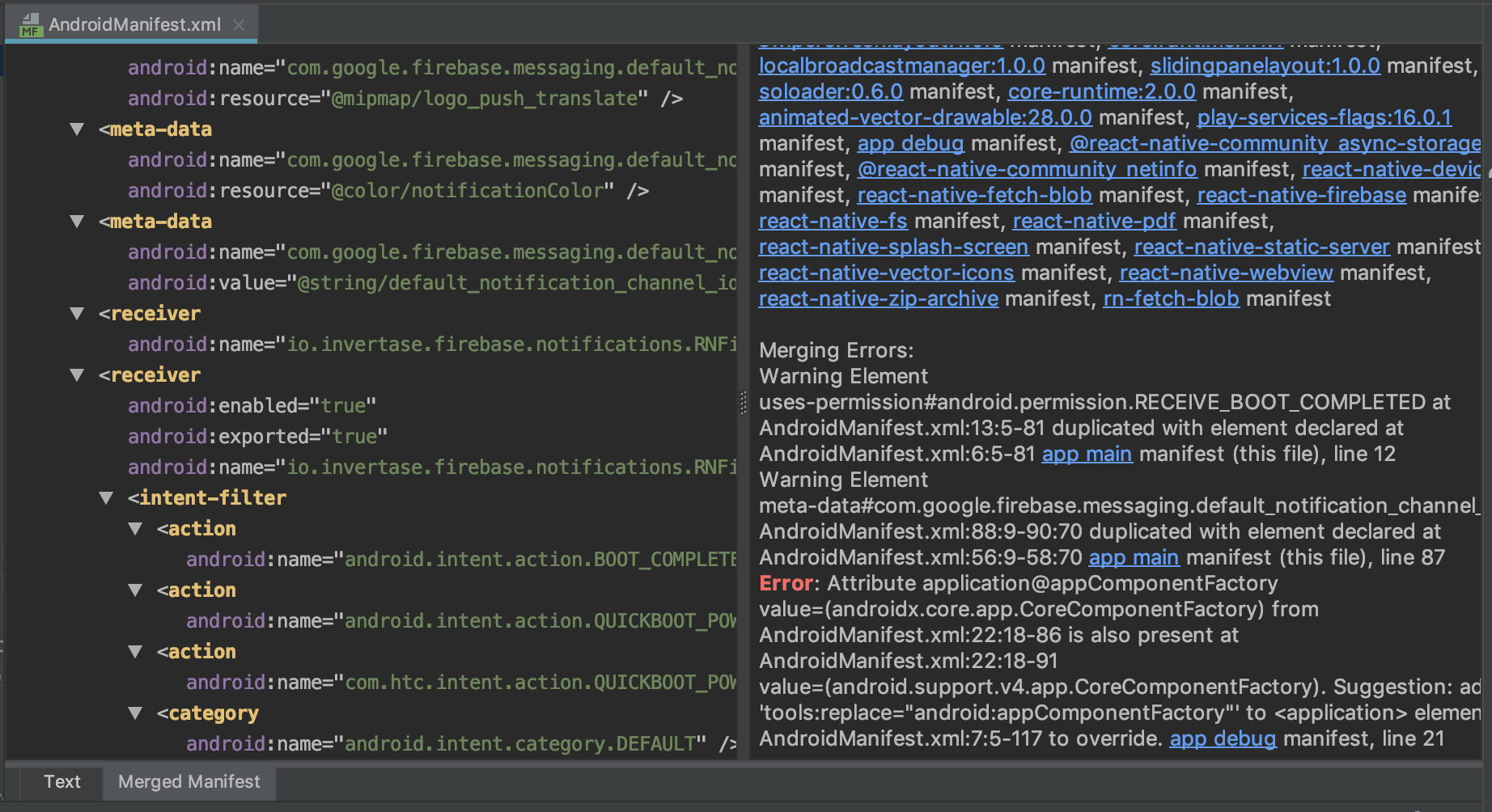Viewport: 1492px width, 812px height.
Task: Open the @react-native-community_netinfo link
Action: 1027,169
